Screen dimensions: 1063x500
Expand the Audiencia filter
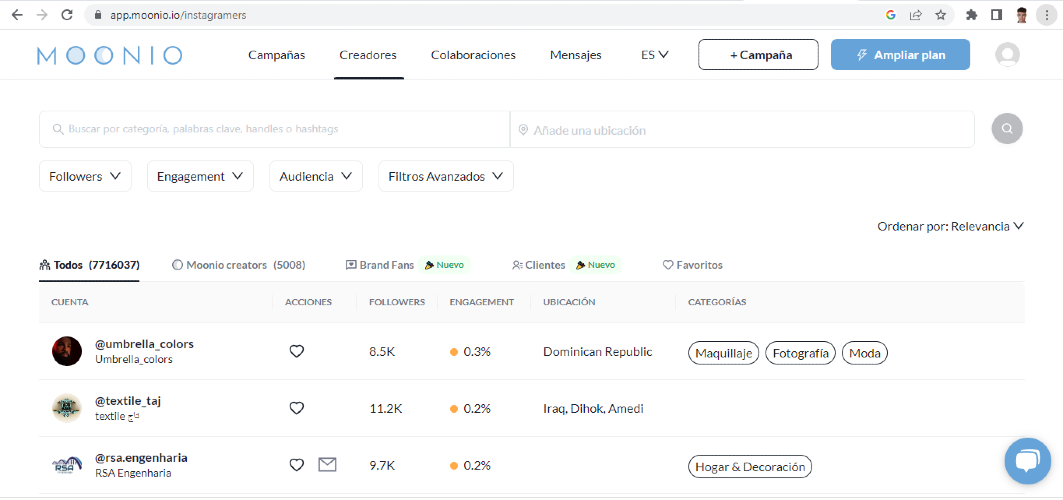(x=316, y=176)
